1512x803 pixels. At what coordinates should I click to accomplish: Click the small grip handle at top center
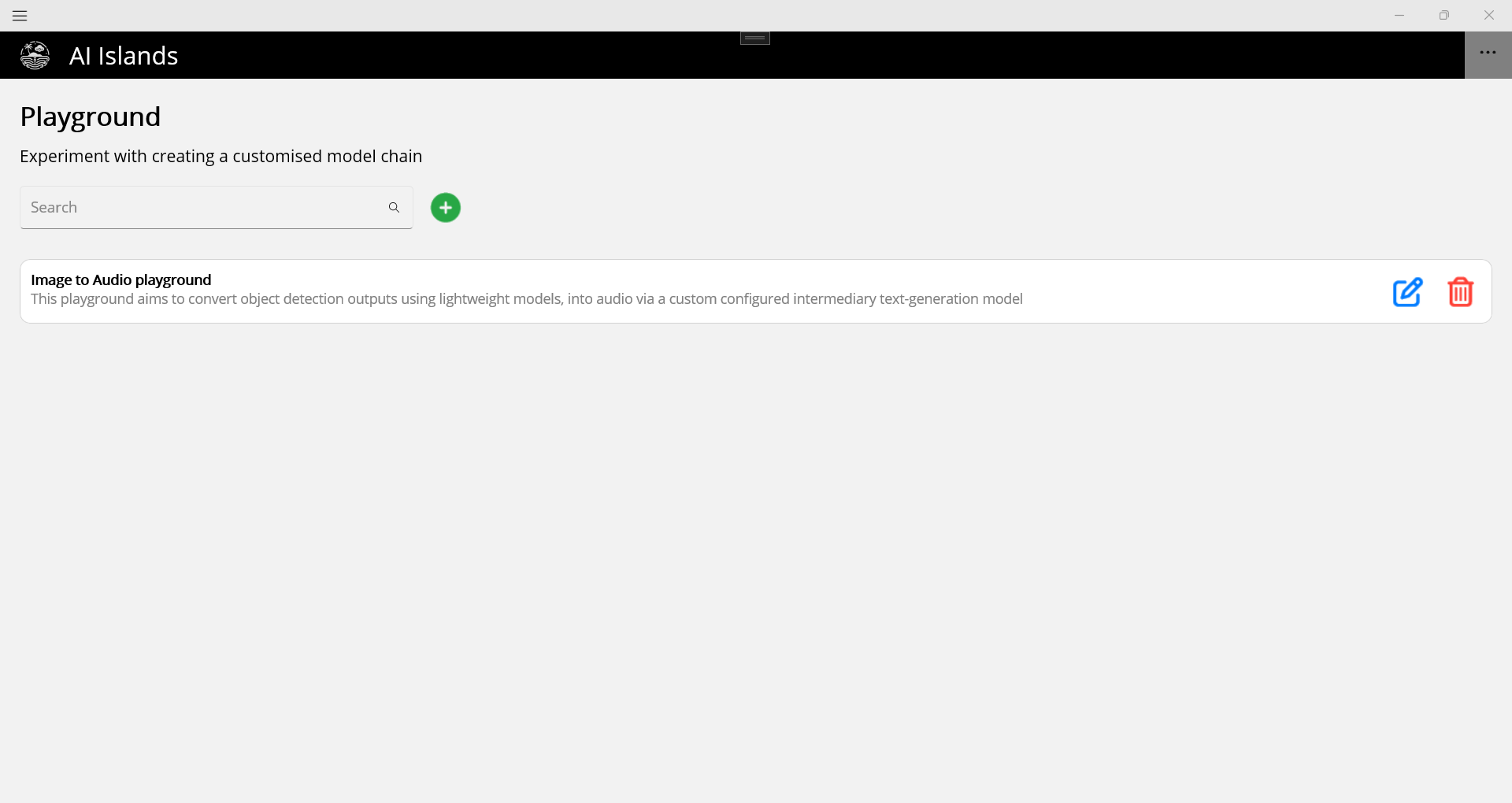755,38
